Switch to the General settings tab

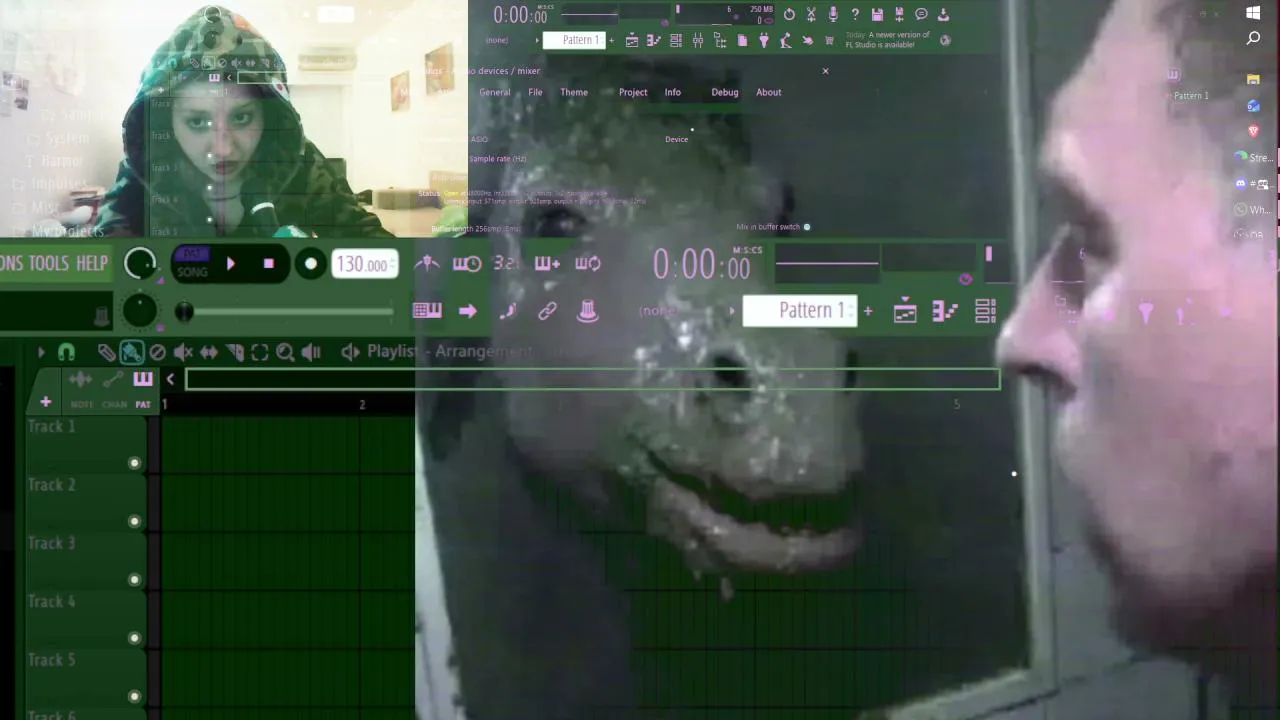point(495,92)
